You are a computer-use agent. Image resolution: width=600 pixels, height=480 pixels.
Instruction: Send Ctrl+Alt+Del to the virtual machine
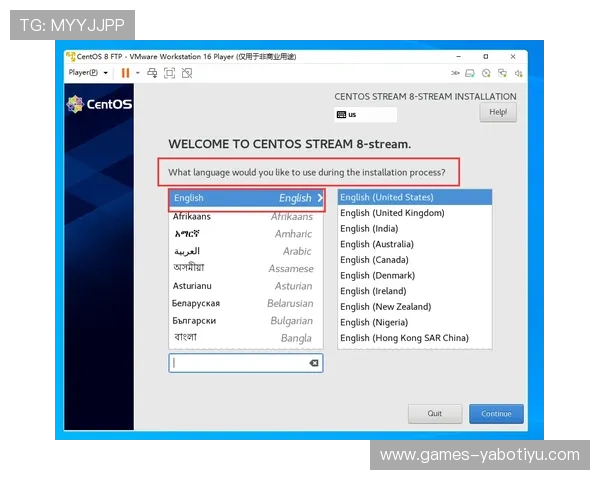click(x=152, y=73)
